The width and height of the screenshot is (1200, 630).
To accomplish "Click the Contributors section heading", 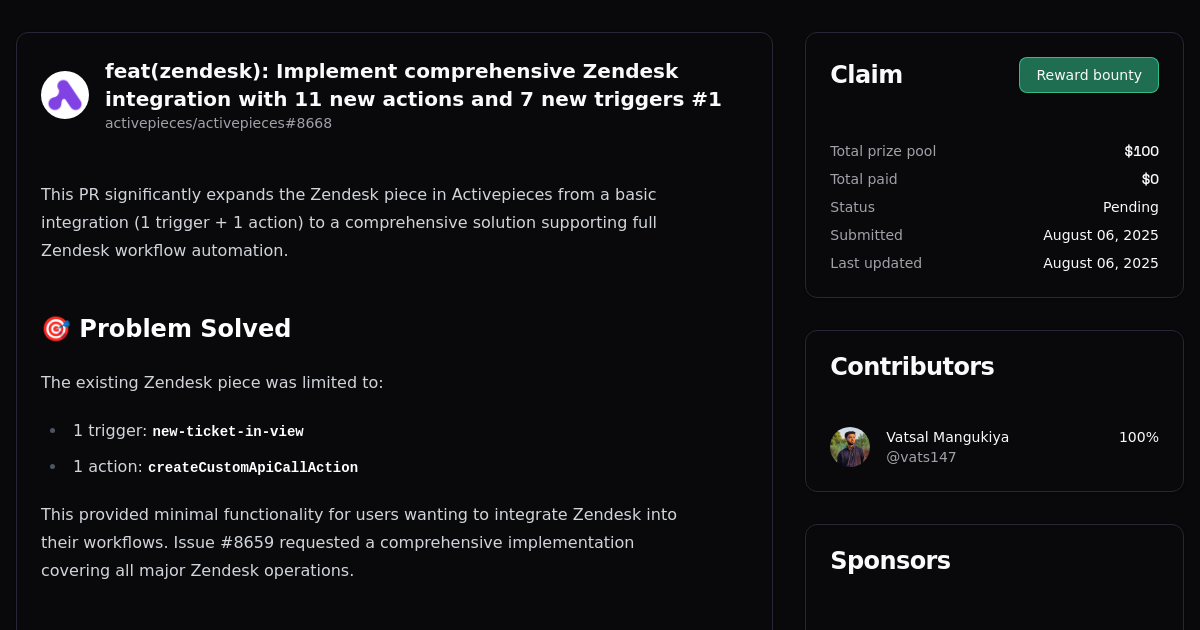I will [x=912, y=366].
